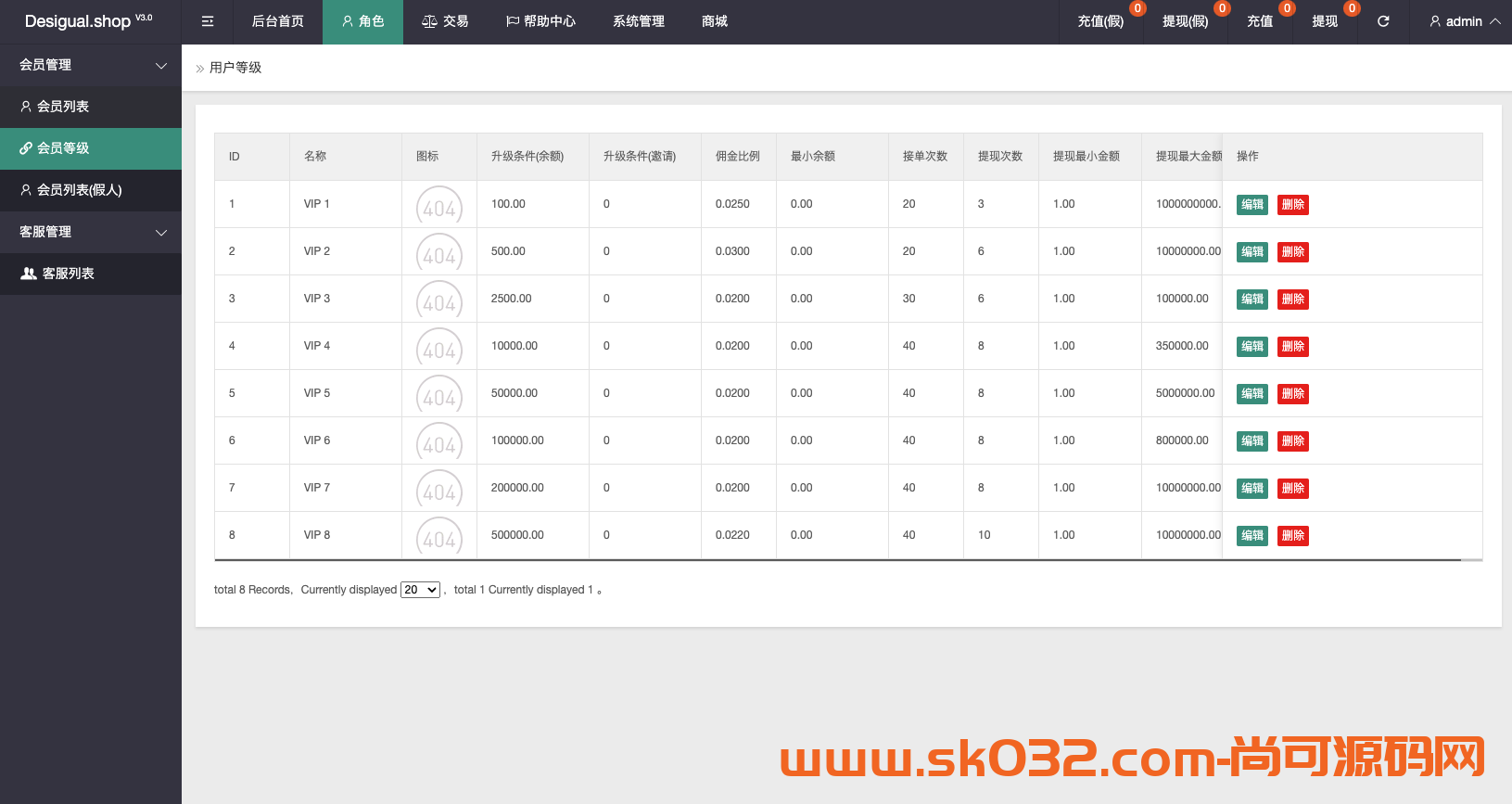Collapse the 会员管理 sidebar group
This screenshot has width=1512, height=804.
coord(91,65)
